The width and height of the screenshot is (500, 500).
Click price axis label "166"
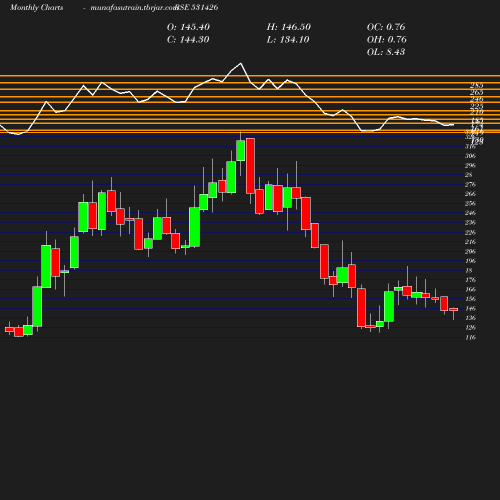[x=470, y=289]
